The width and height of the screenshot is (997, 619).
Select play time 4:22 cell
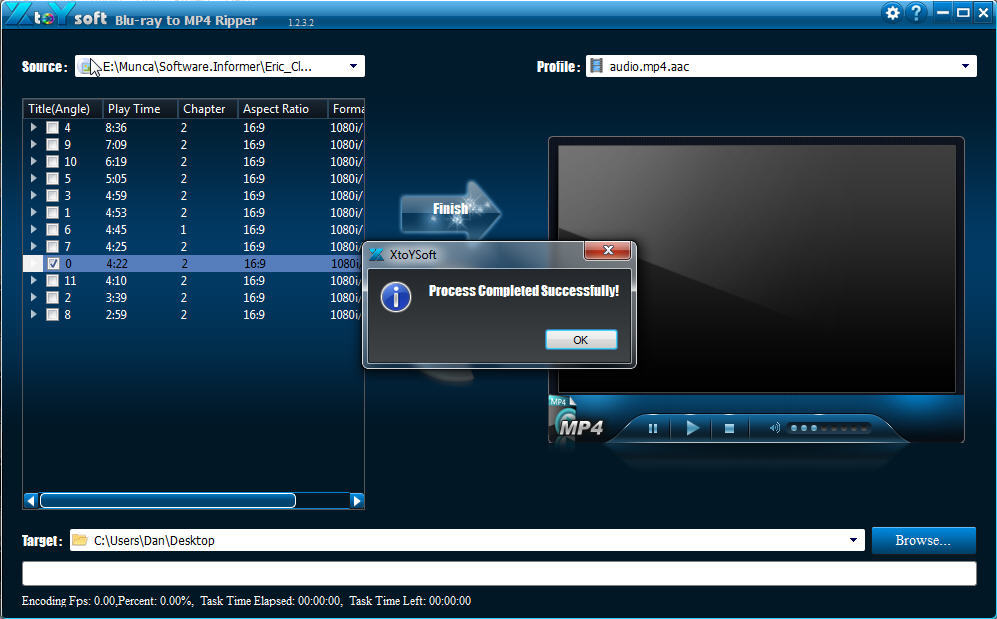pos(116,264)
